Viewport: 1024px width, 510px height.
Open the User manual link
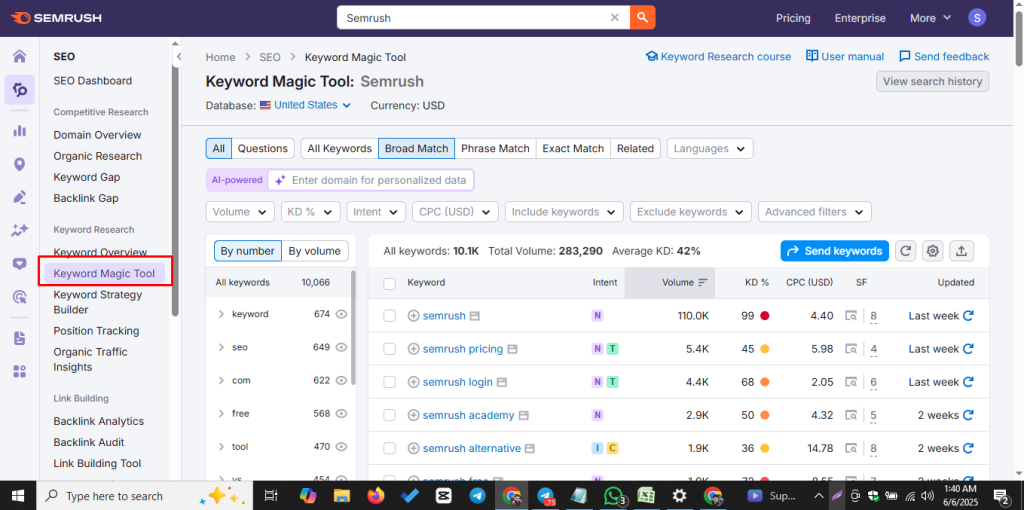pos(845,57)
